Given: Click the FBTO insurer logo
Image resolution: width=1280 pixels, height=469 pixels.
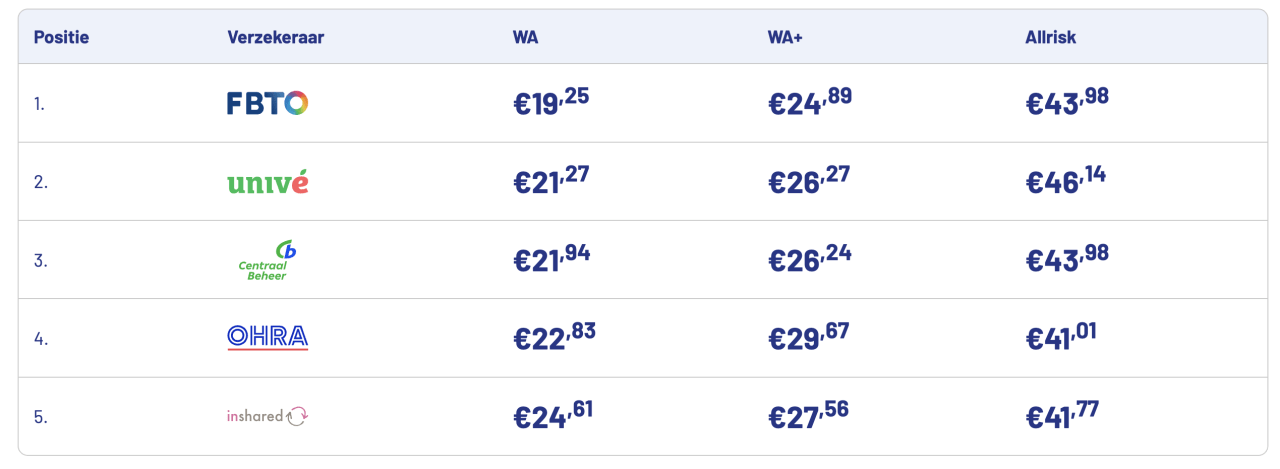Looking at the screenshot, I should 267,103.
